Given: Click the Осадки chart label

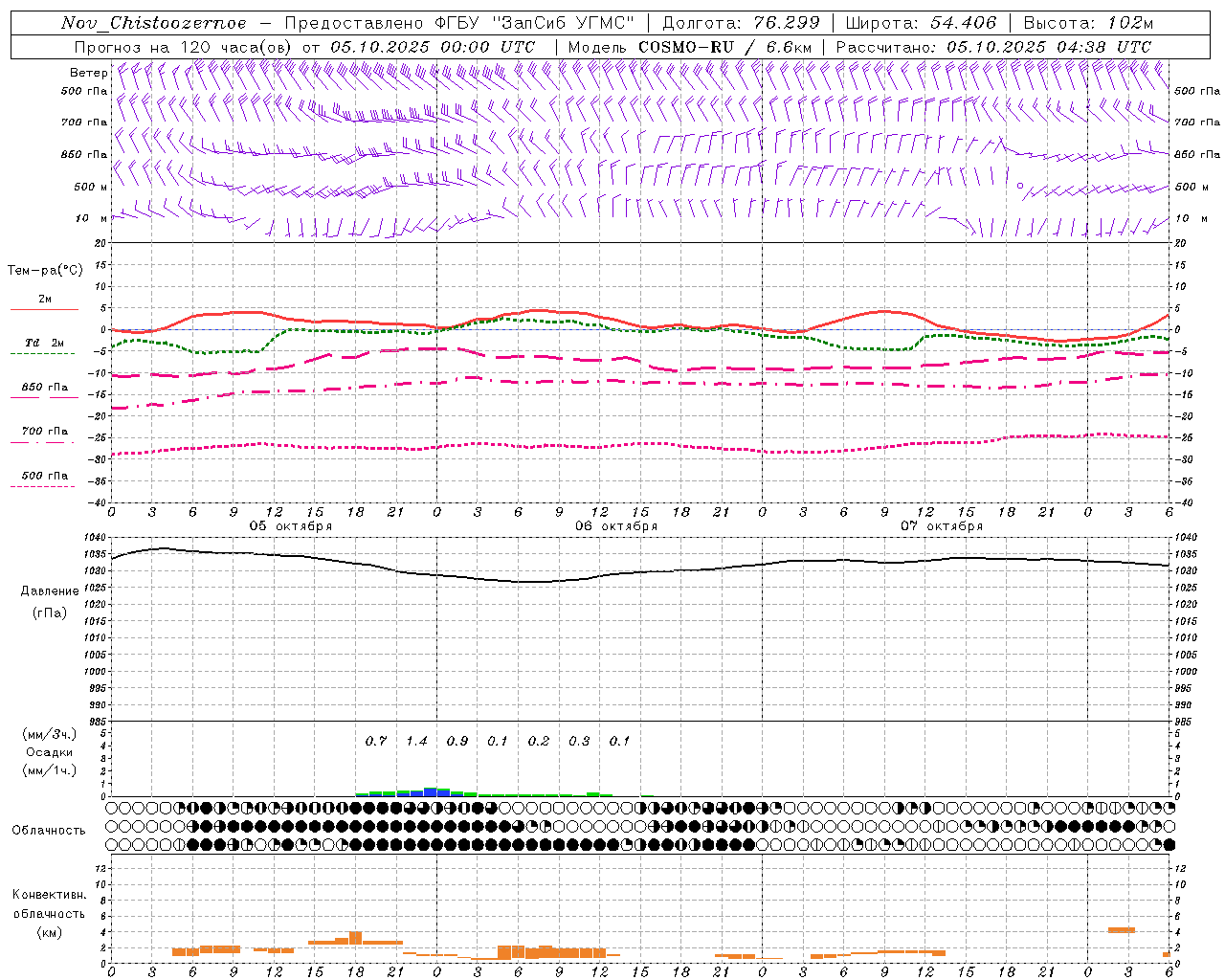Looking at the screenshot, I should 50,752.
